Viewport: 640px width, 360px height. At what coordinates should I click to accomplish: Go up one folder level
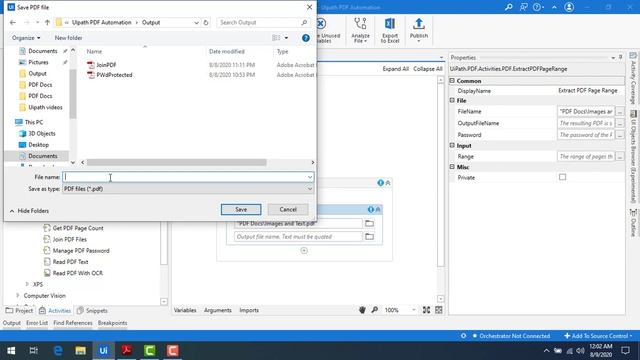(47, 22)
